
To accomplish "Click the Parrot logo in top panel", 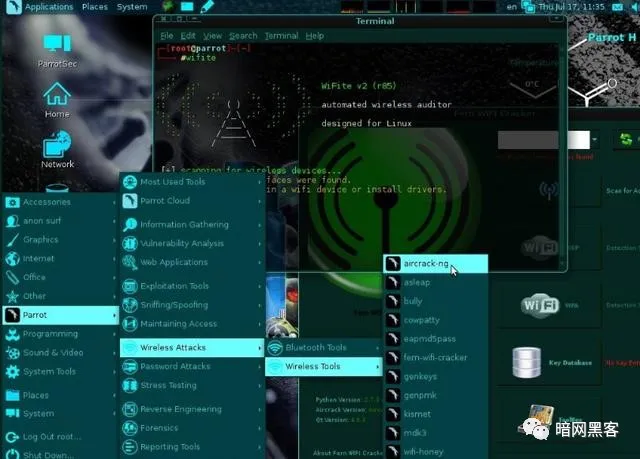I will (13, 7).
